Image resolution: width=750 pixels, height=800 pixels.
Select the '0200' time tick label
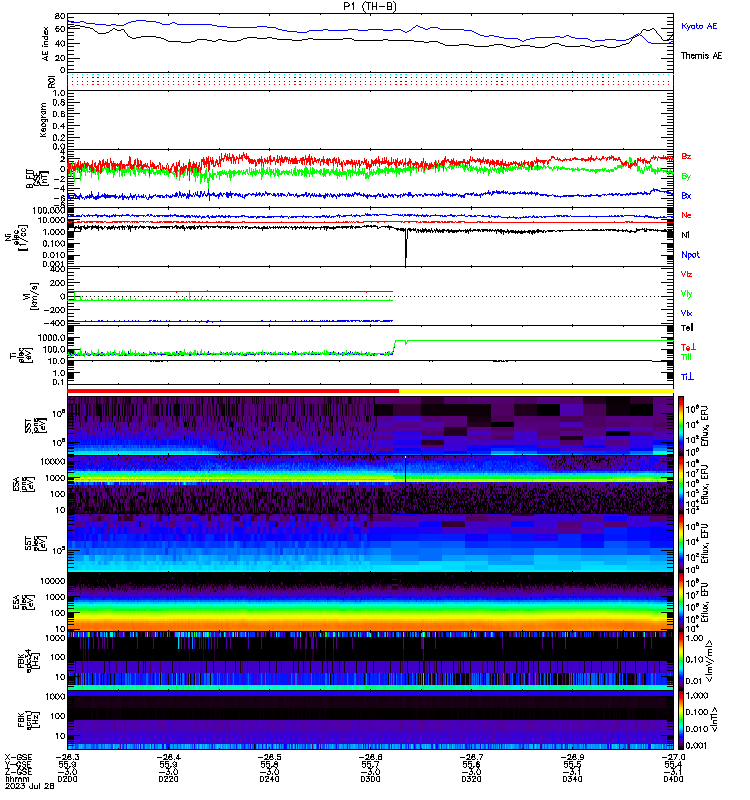tap(67, 779)
